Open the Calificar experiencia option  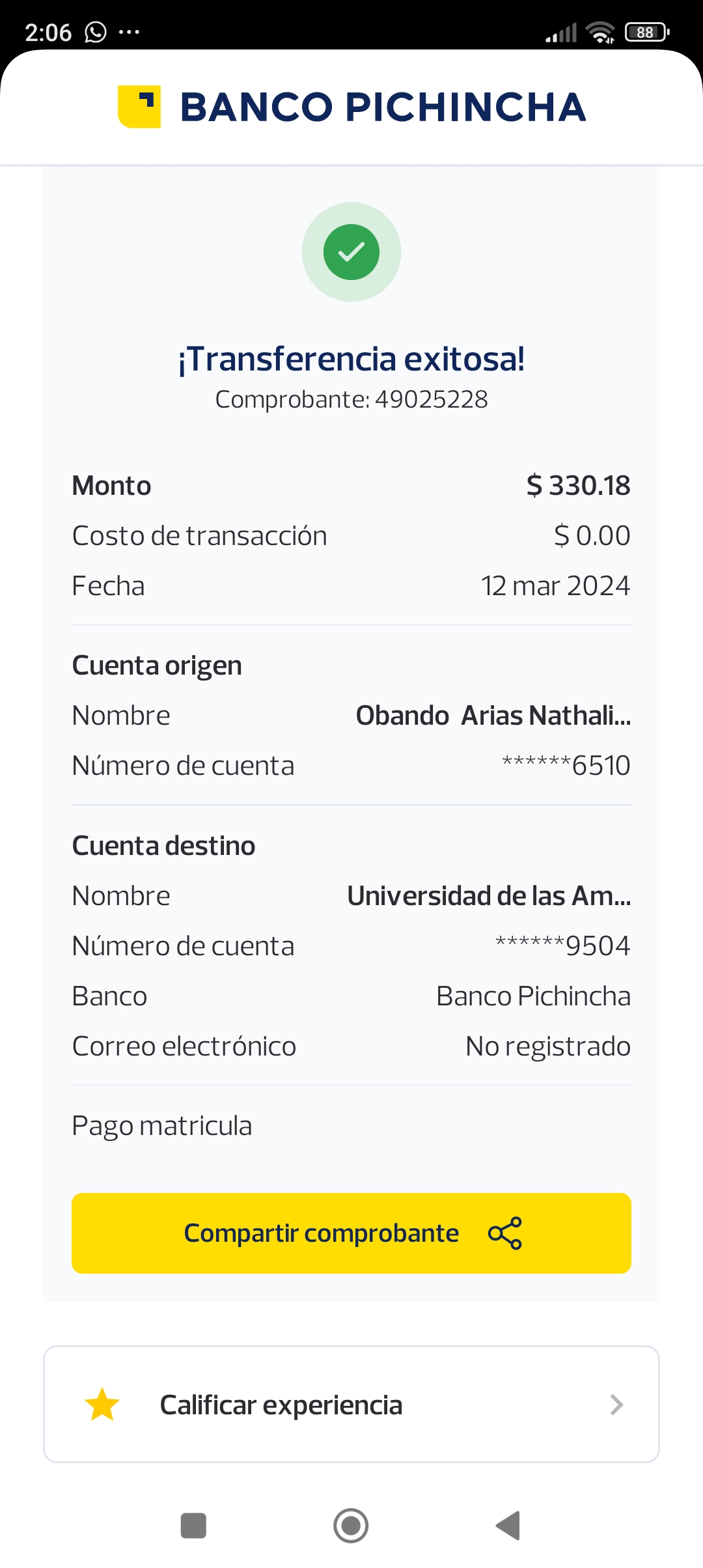pos(281,1405)
